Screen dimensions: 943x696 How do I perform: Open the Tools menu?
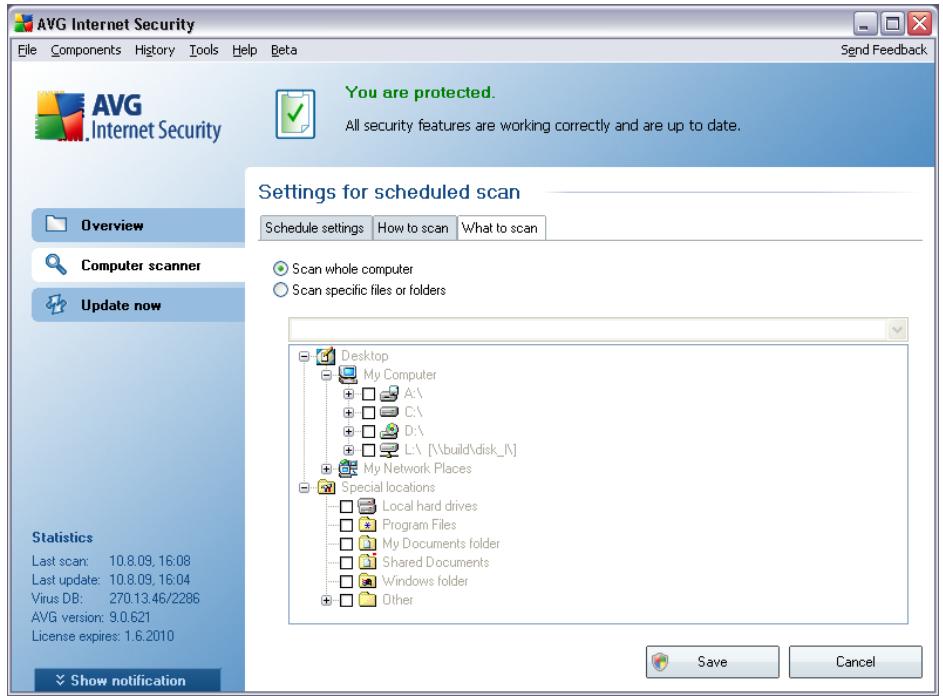pyautogui.click(x=203, y=50)
